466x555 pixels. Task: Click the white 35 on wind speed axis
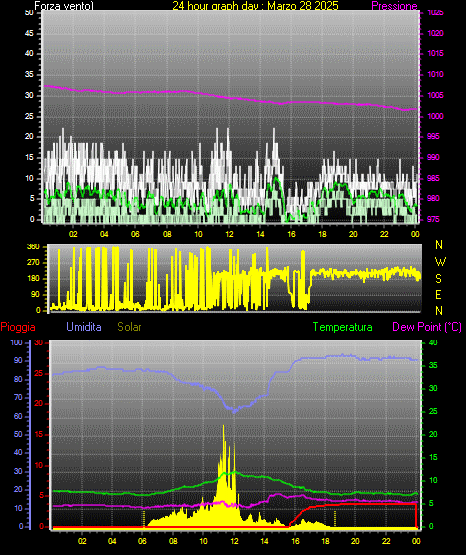(x=29, y=74)
